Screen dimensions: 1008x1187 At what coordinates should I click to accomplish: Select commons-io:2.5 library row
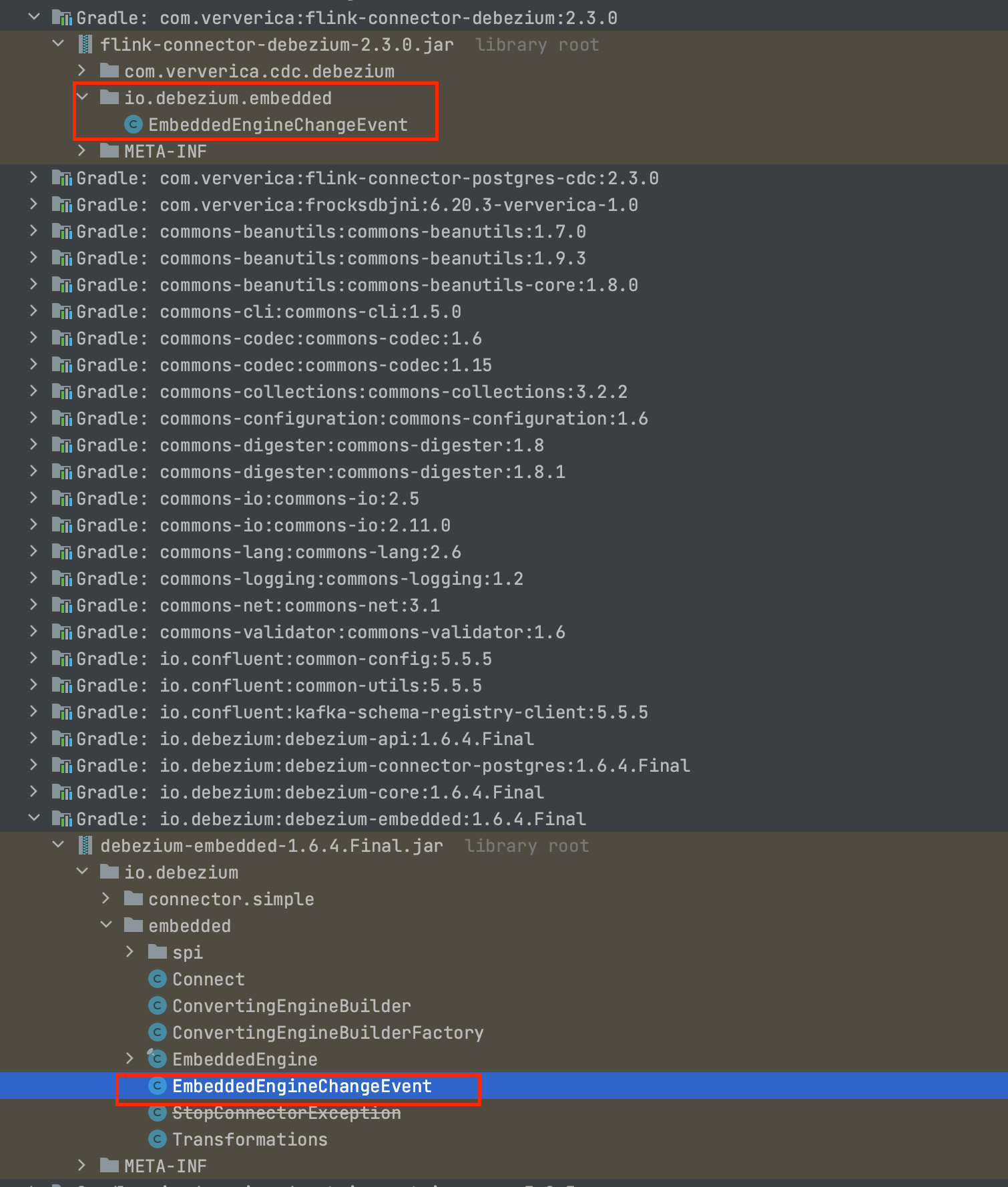click(x=504, y=498)
